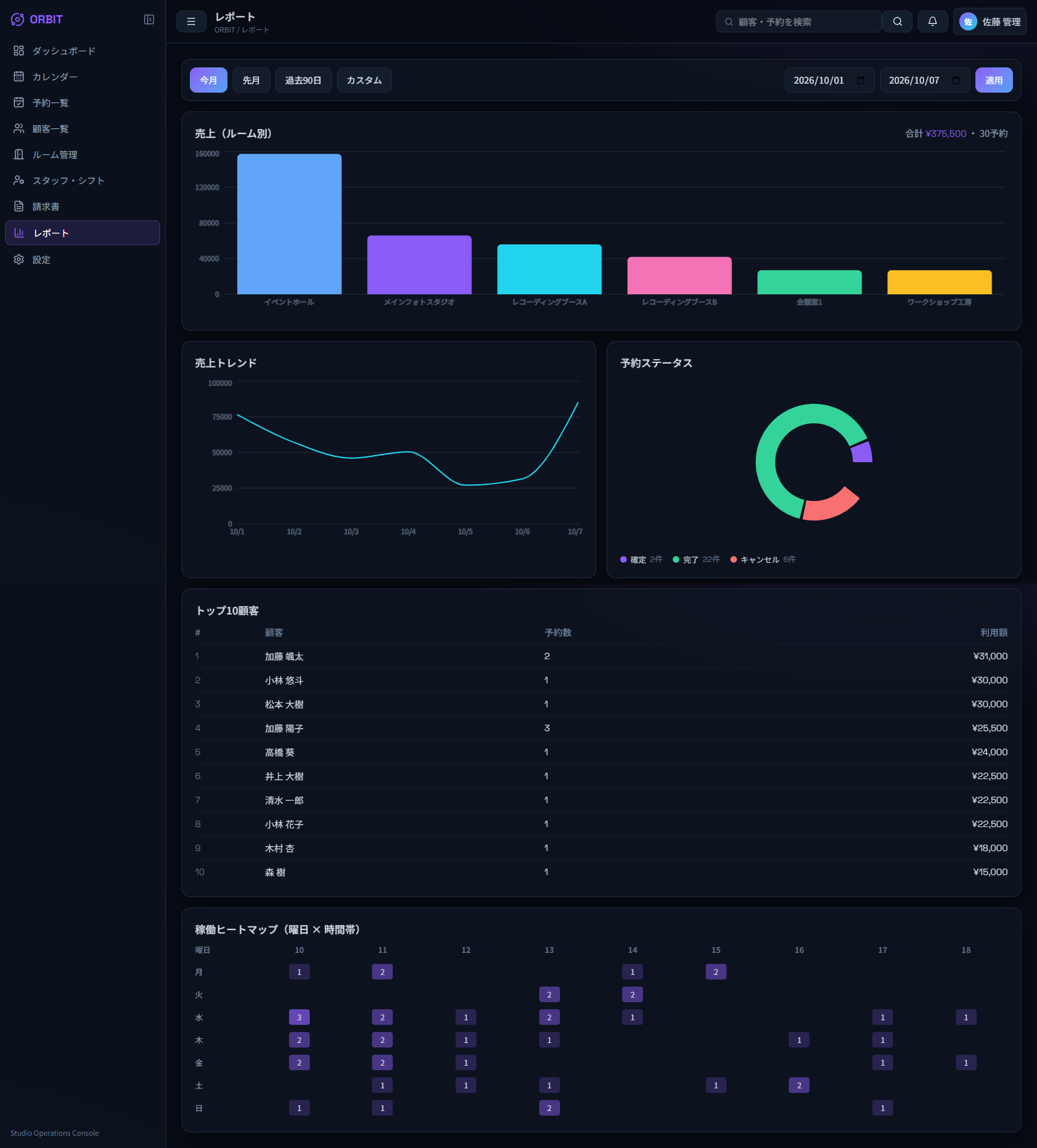Click the 佐 user avatar
The image size is (1037, 1148).
968,21
